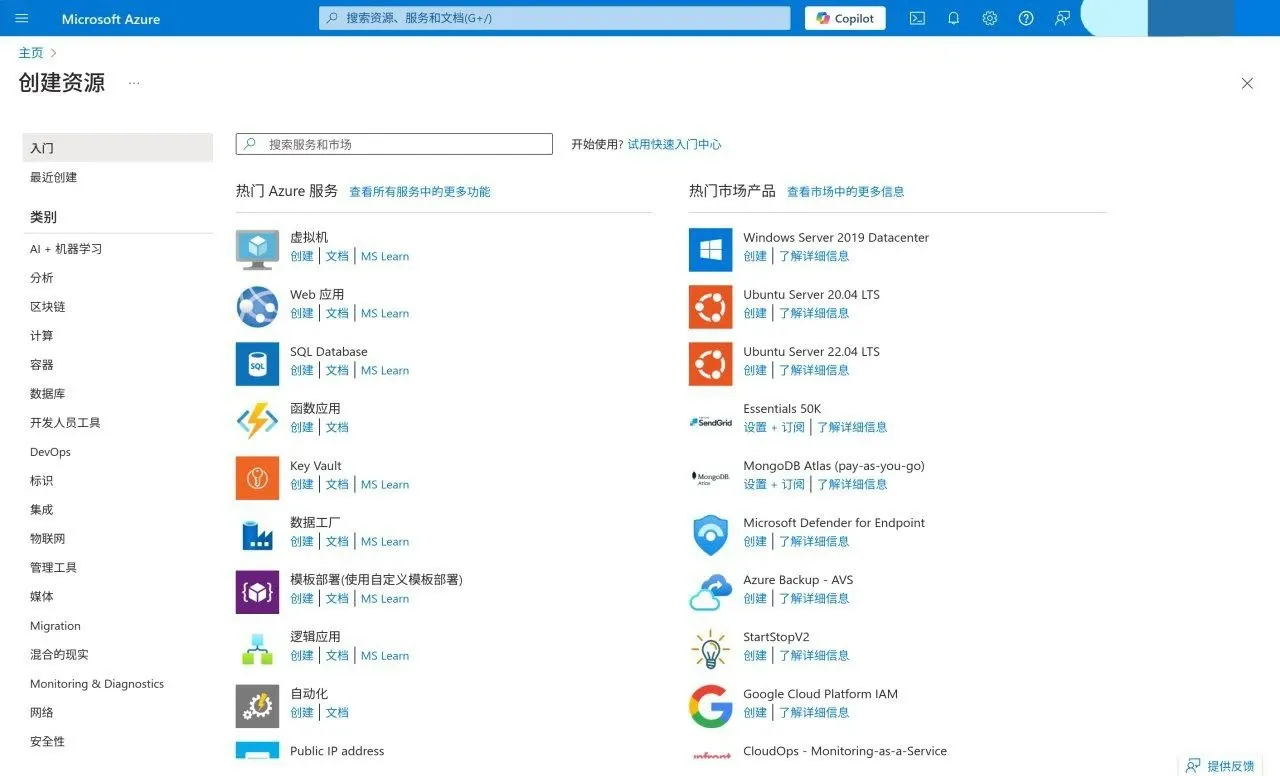Click the SQL Database icon
The image size is (1280, 776).
tap(257, 364)
